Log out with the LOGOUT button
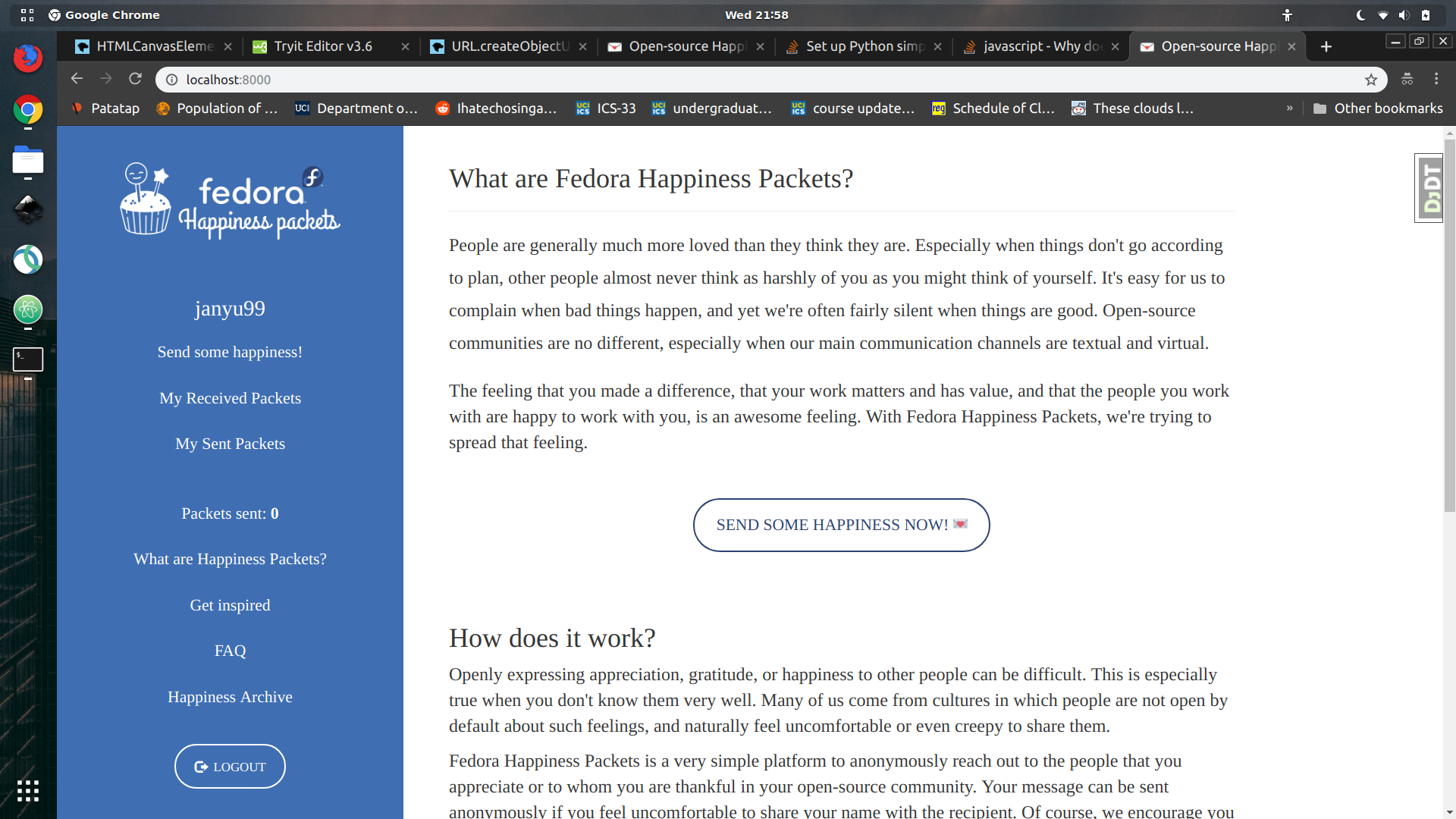Image resolution: width=1456 pixels, height=819 pixels. point(230,767)
